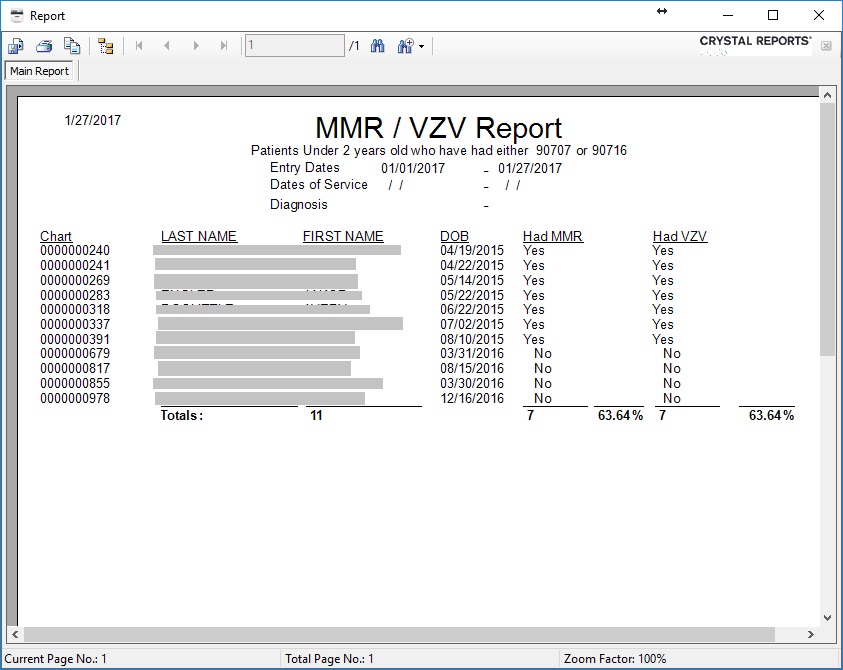Click entry end date 01/27/2017
The width and height of the screenshot is (843, 670).
(x=530, y=169)
